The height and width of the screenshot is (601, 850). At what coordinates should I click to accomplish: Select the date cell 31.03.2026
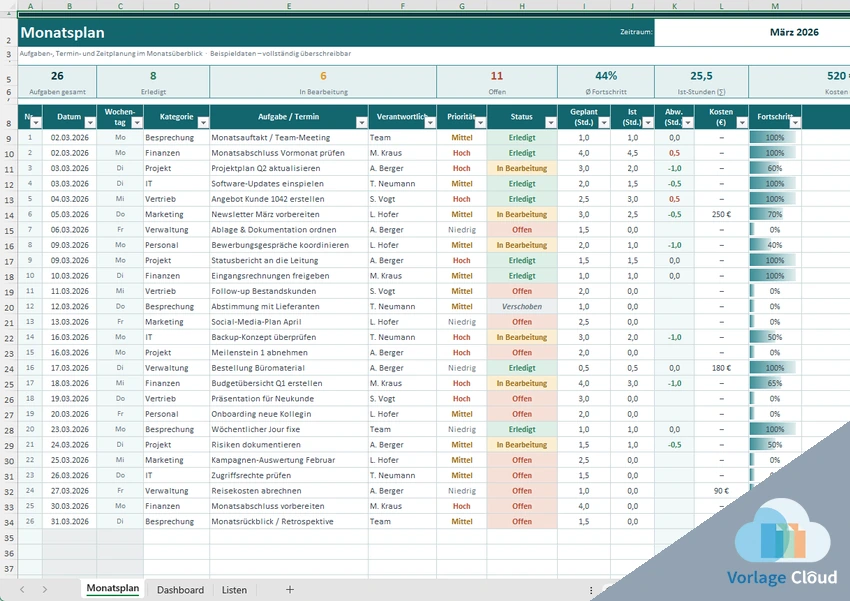(69, 521)
